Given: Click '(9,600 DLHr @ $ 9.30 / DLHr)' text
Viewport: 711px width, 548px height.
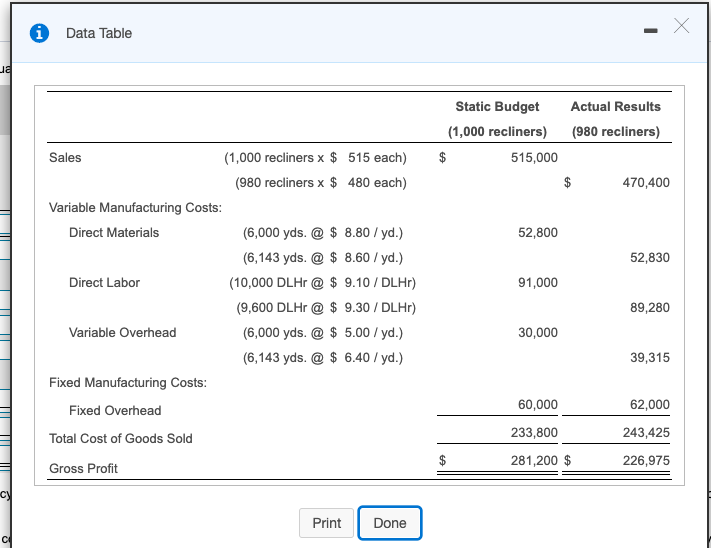Looking at the screenshot, I should click(x=326, y=307).
